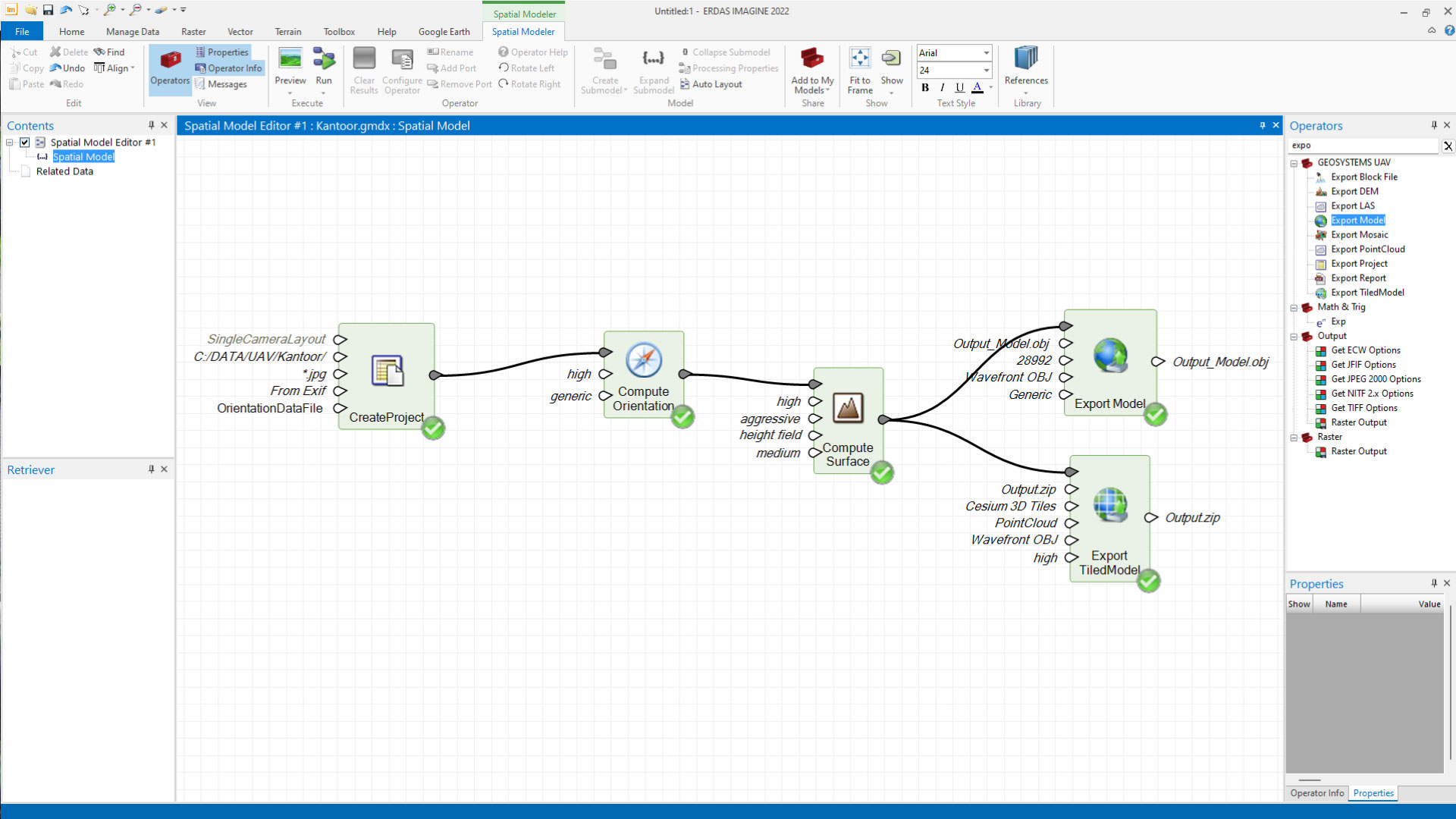The image size is (1456, 819).
Task: Click the font color A swatch
Action: (977, 87)
